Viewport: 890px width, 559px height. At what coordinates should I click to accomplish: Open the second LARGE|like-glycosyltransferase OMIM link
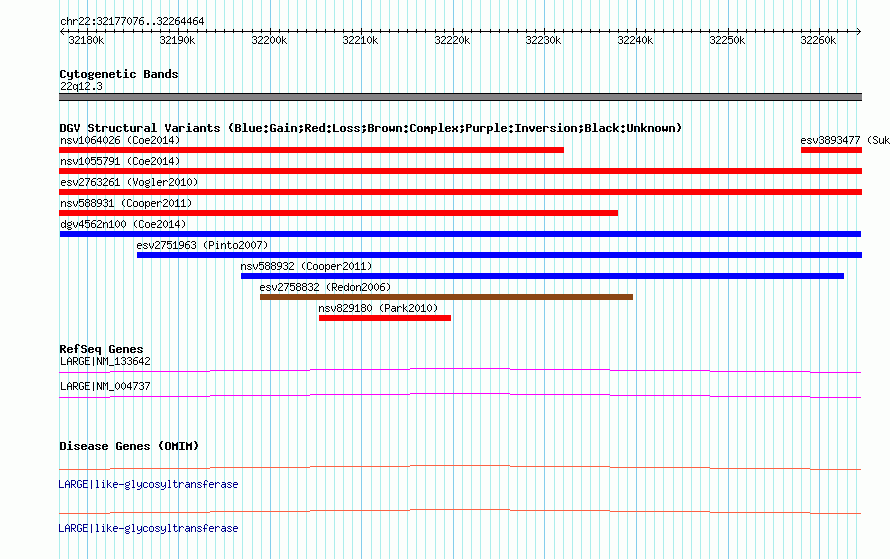coord(148,528)
